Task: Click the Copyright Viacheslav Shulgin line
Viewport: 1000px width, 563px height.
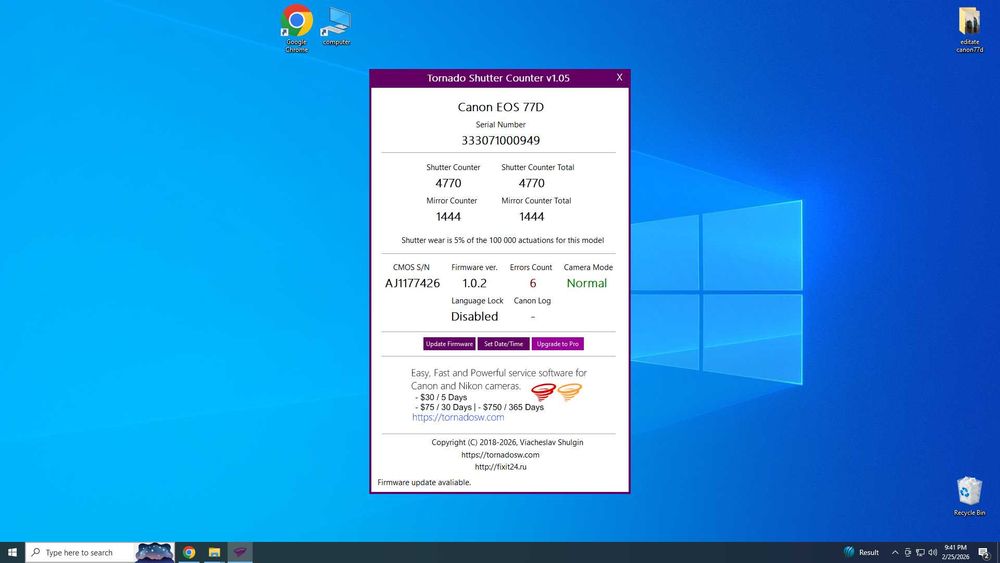Action: coord(507,442)
